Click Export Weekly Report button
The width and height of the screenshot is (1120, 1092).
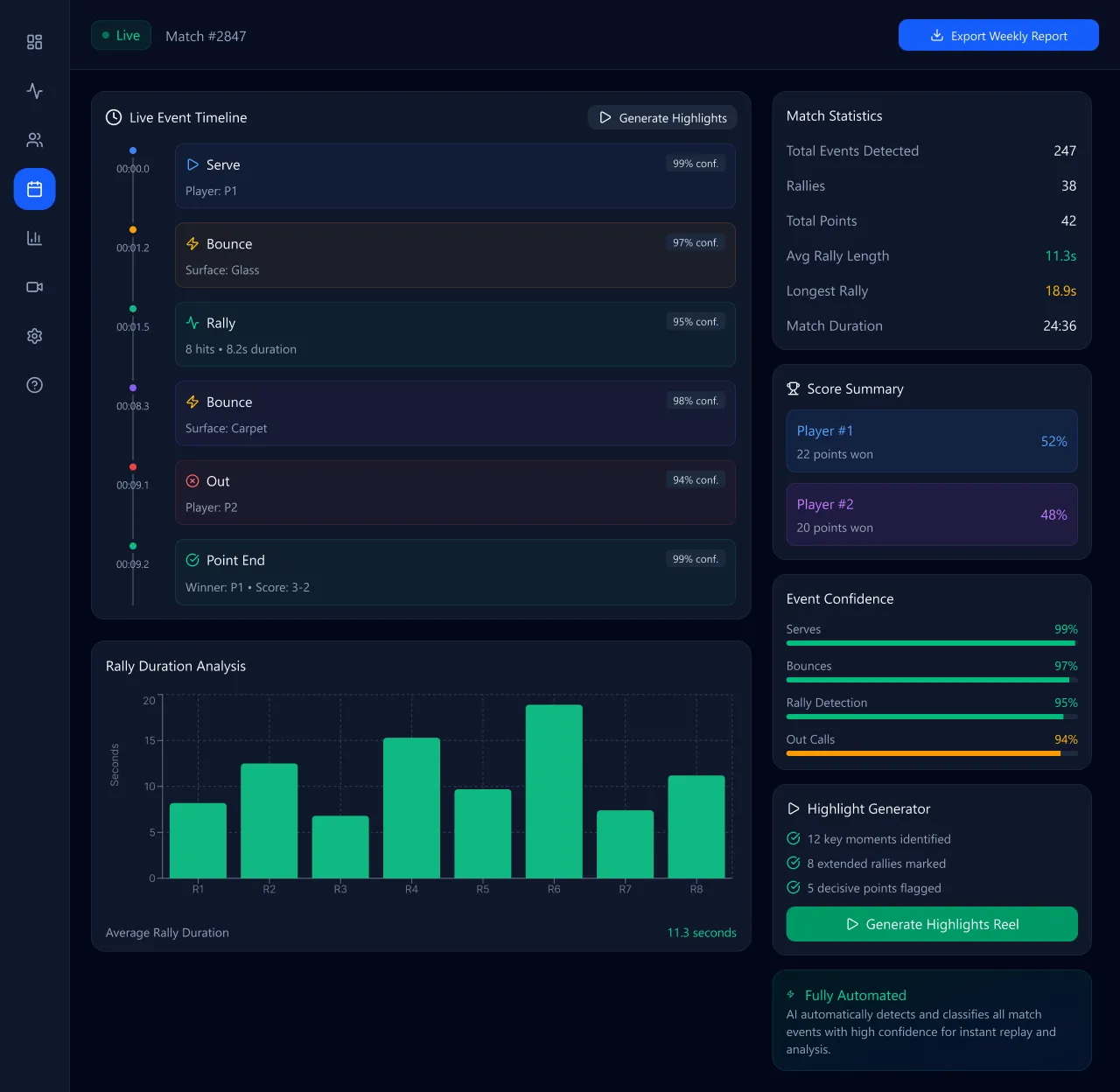[997, 36]
